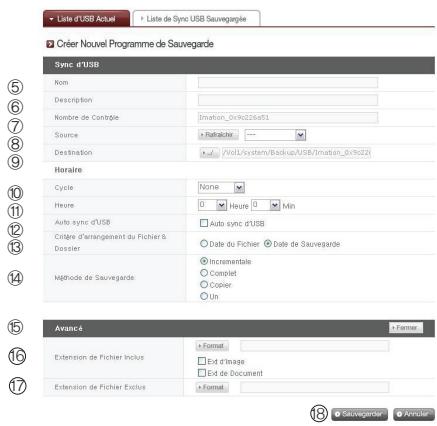Open Liste de Sync USB Sauvegardée tab
This screenshot has width=437, height=426.
196,19
